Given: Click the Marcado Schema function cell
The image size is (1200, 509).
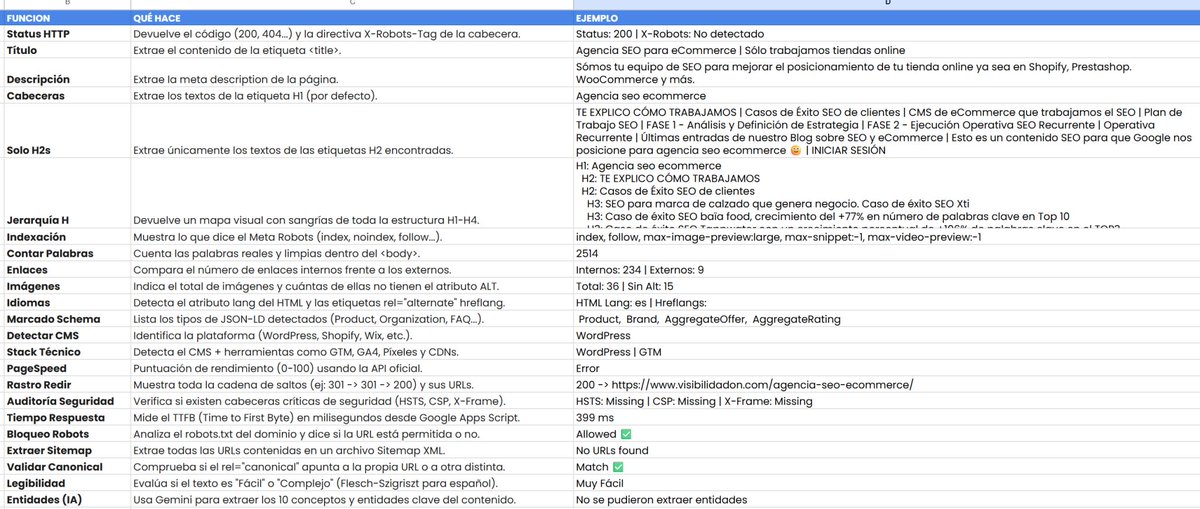Looking at the screenshot, I should click(x=66, y=319).
